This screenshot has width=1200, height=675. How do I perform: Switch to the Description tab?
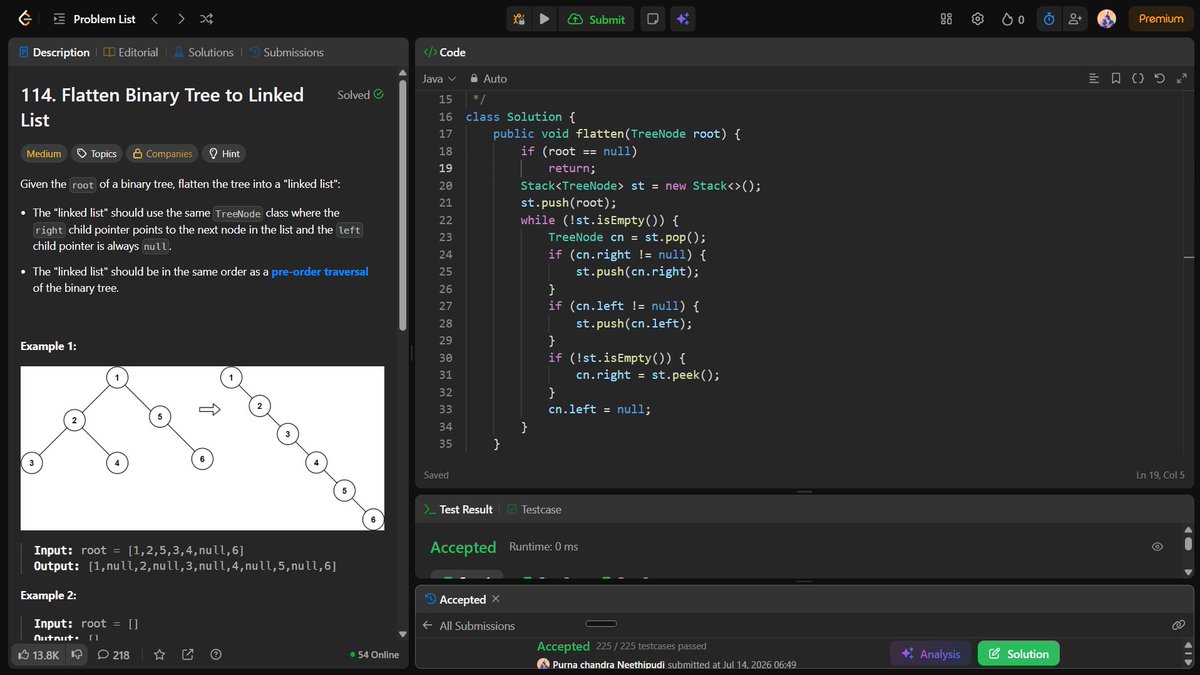pyautogui.click(x=53, y=52)
